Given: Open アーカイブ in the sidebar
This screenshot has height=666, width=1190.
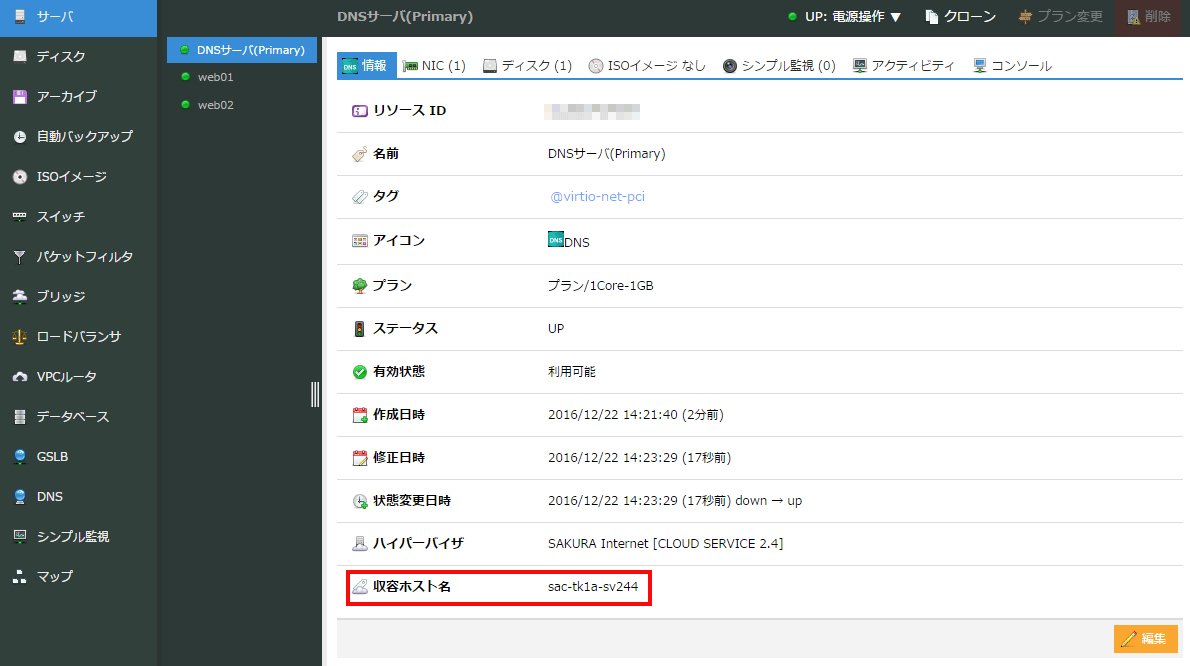Looking at the screenshot, I should pos(66,97).
